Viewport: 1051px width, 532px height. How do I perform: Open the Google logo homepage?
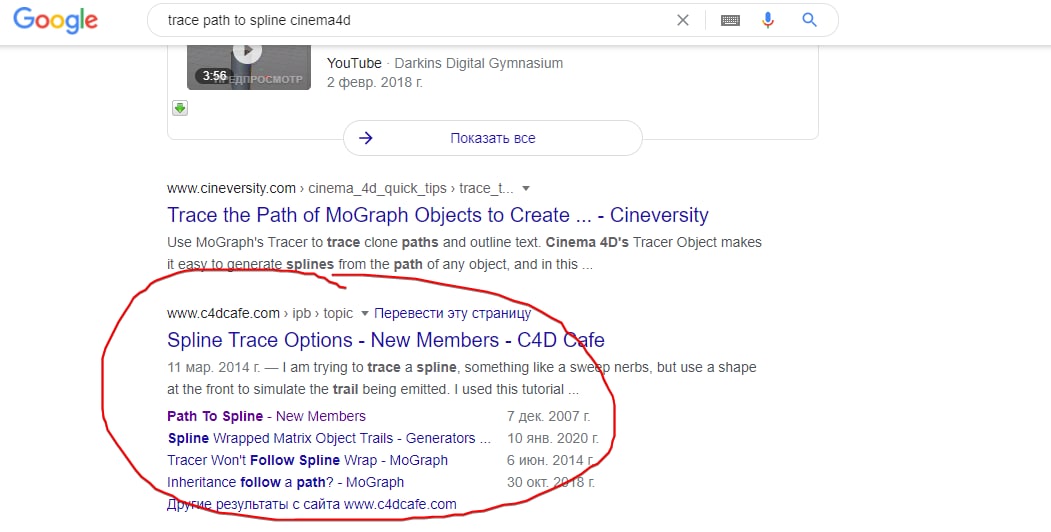56,20
